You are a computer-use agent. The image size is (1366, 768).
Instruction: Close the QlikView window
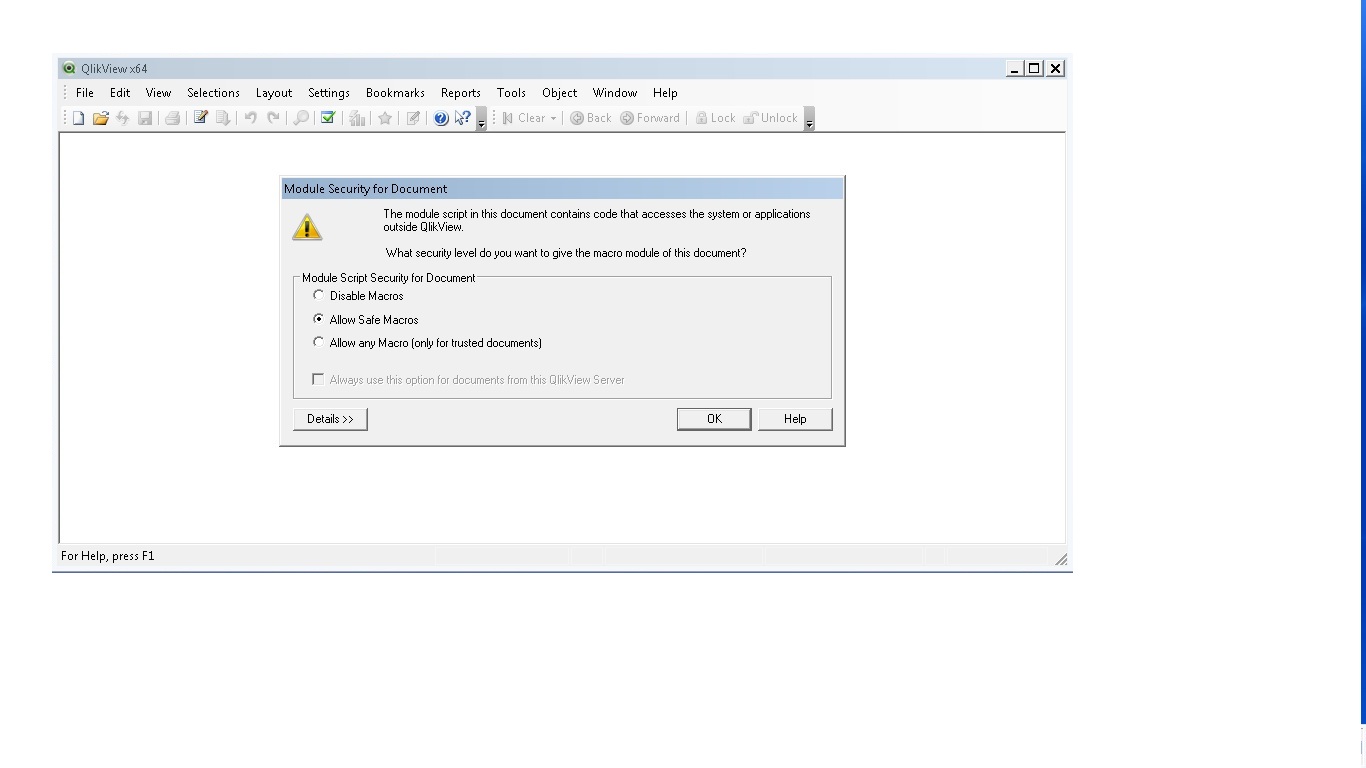click(x=1056, y=69)
